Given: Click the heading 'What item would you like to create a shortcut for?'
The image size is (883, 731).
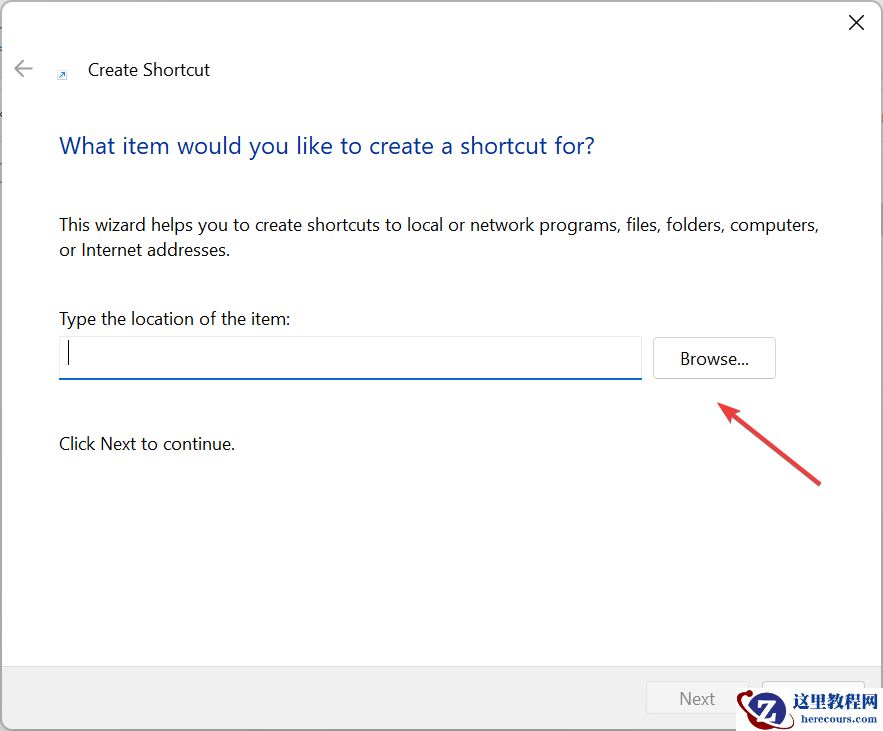Looking at the screenshot, I should (x=327, y=146).
